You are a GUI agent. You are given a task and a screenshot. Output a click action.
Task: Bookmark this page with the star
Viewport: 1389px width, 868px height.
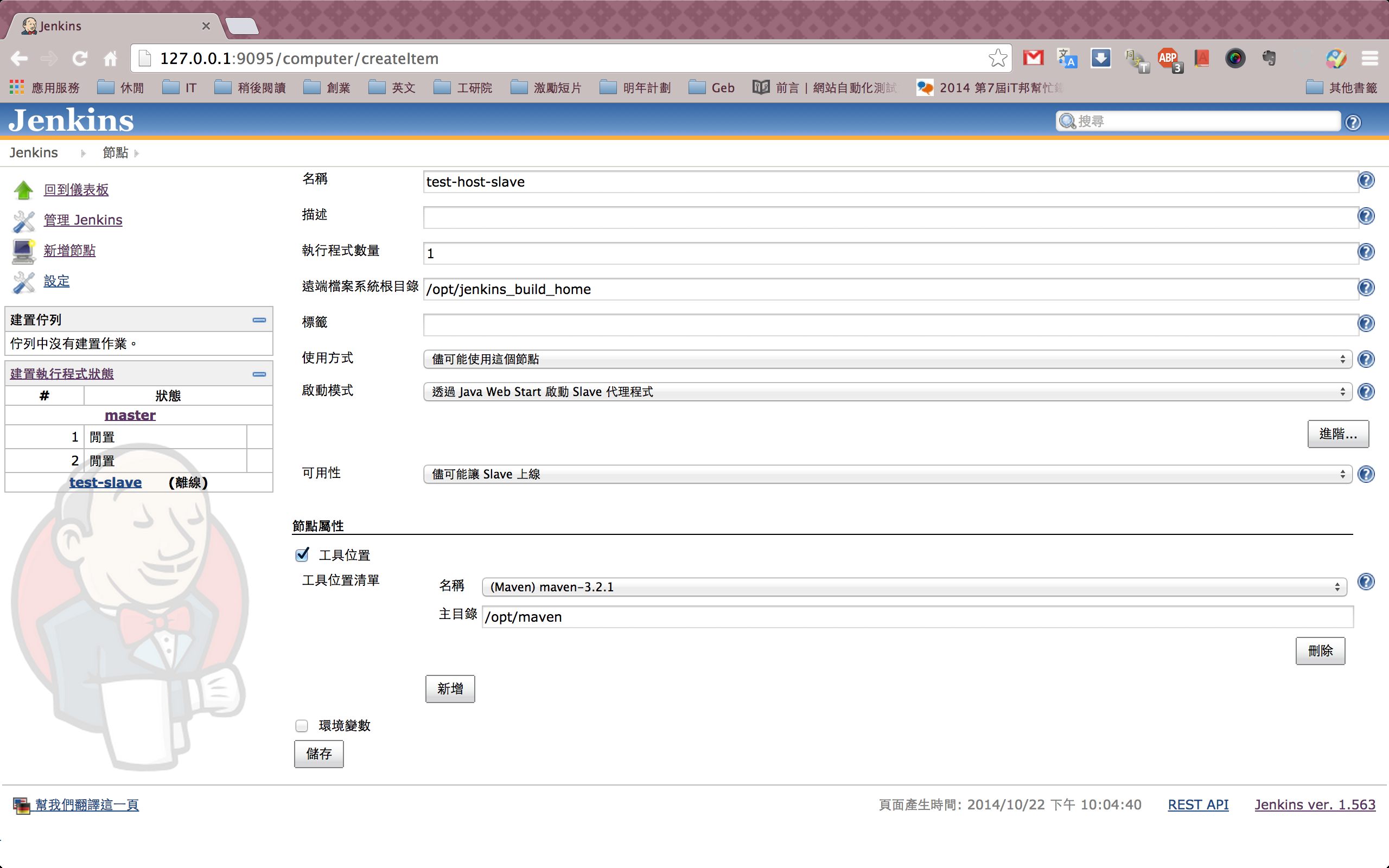click(x=998, y=58)
